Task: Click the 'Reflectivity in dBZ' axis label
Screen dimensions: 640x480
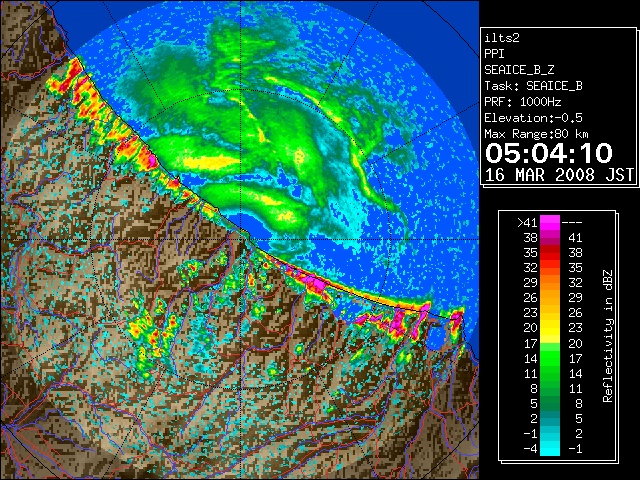Action: tap(608, 336)
